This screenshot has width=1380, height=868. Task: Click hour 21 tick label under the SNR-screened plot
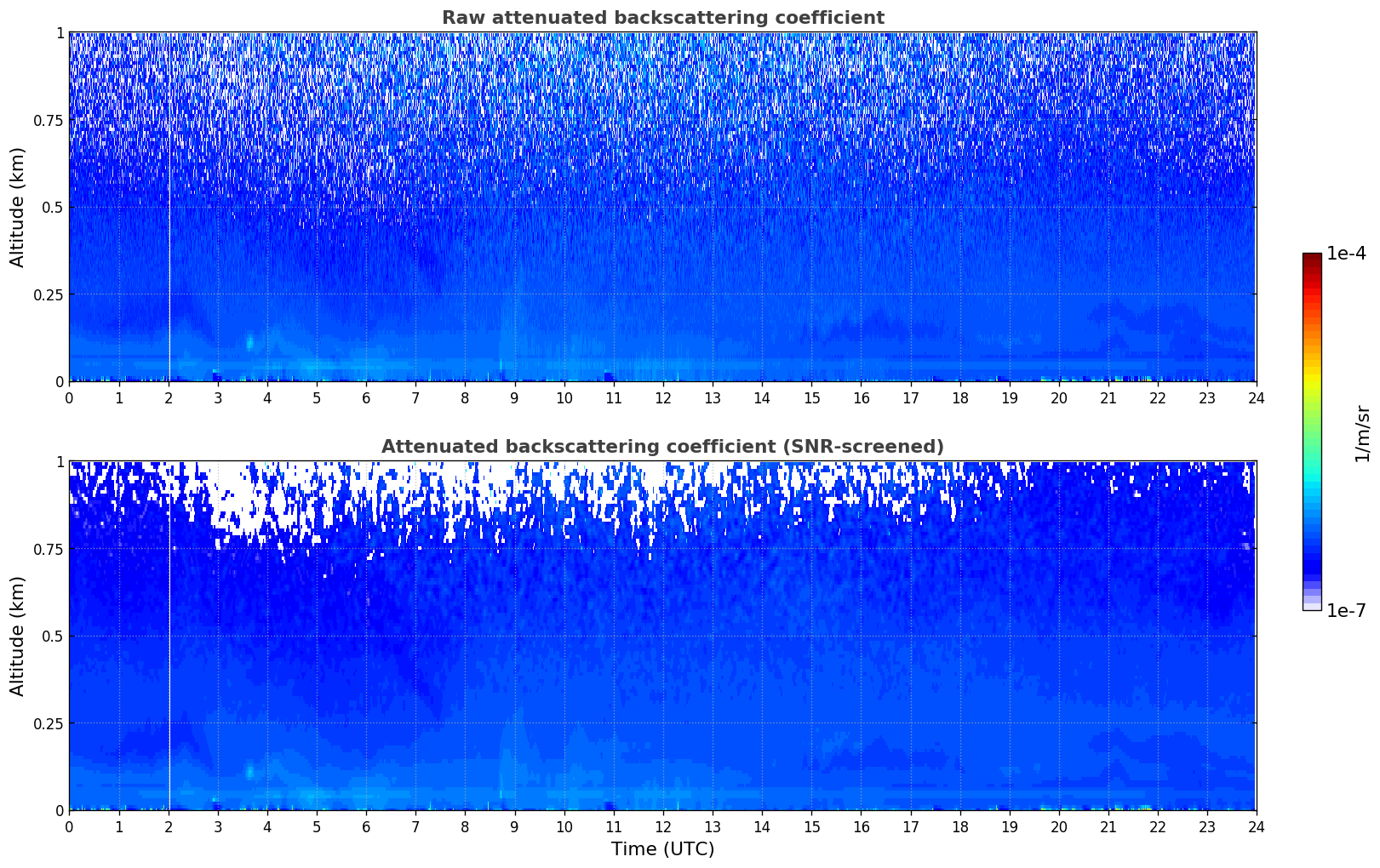pyautogui.click(x=1108, y=826)
